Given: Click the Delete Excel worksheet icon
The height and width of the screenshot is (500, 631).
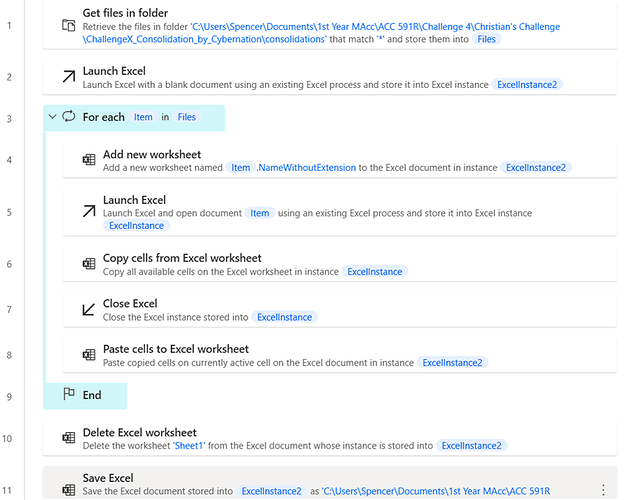Looking at the screenshot, I should (69, 438).
